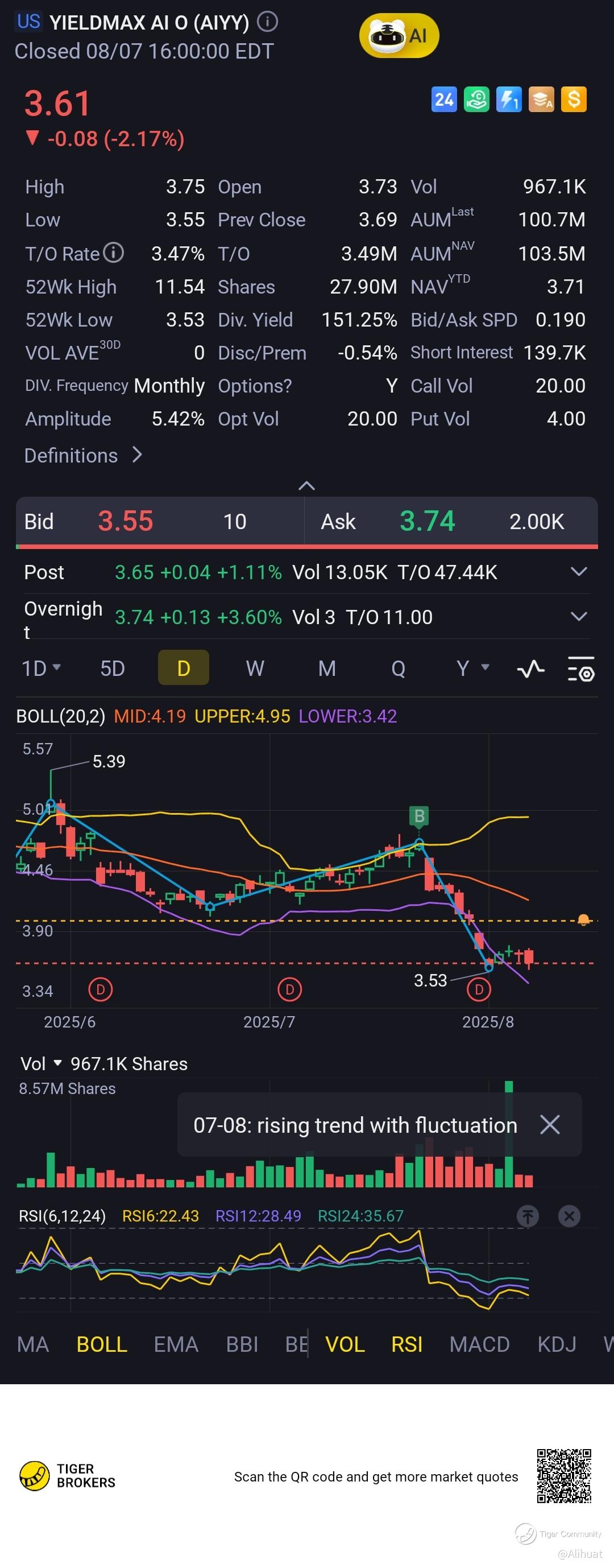Open the 1D timeframe dropdown
This screenshot has width=614, height=1568.
coord(42,669)
